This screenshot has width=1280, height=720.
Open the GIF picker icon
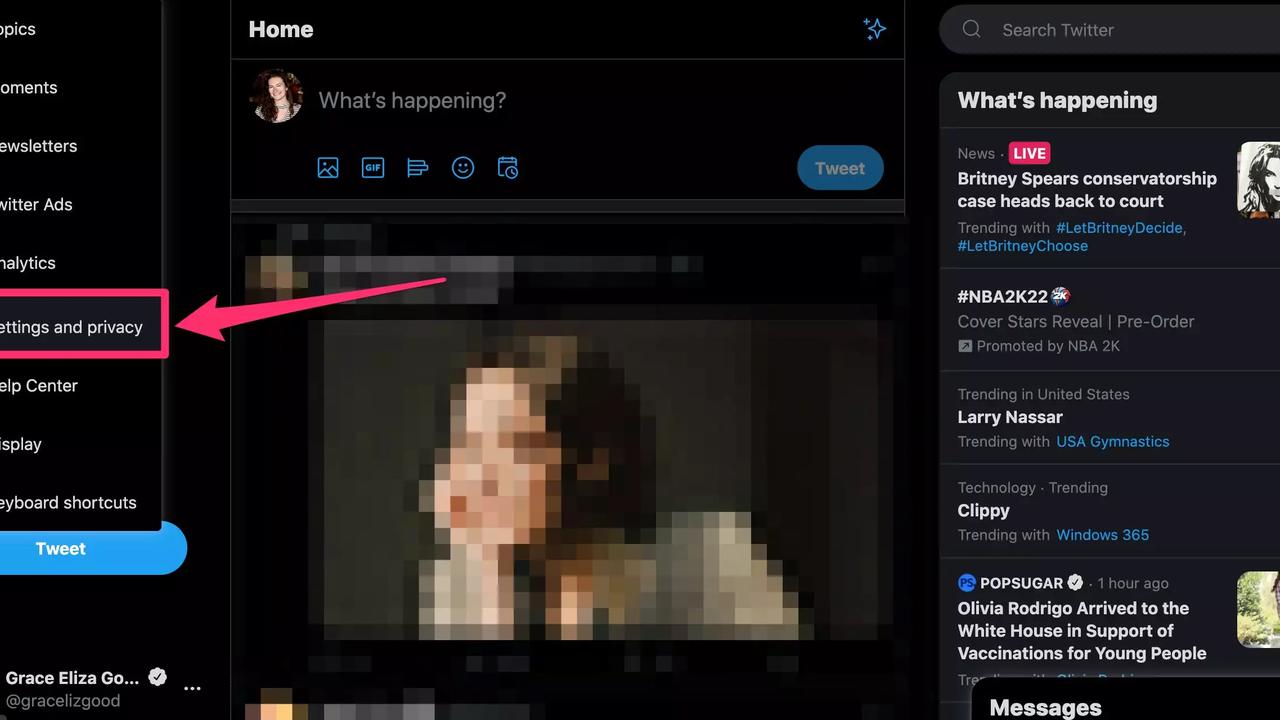pyautogui.click(x=373, y=168)
